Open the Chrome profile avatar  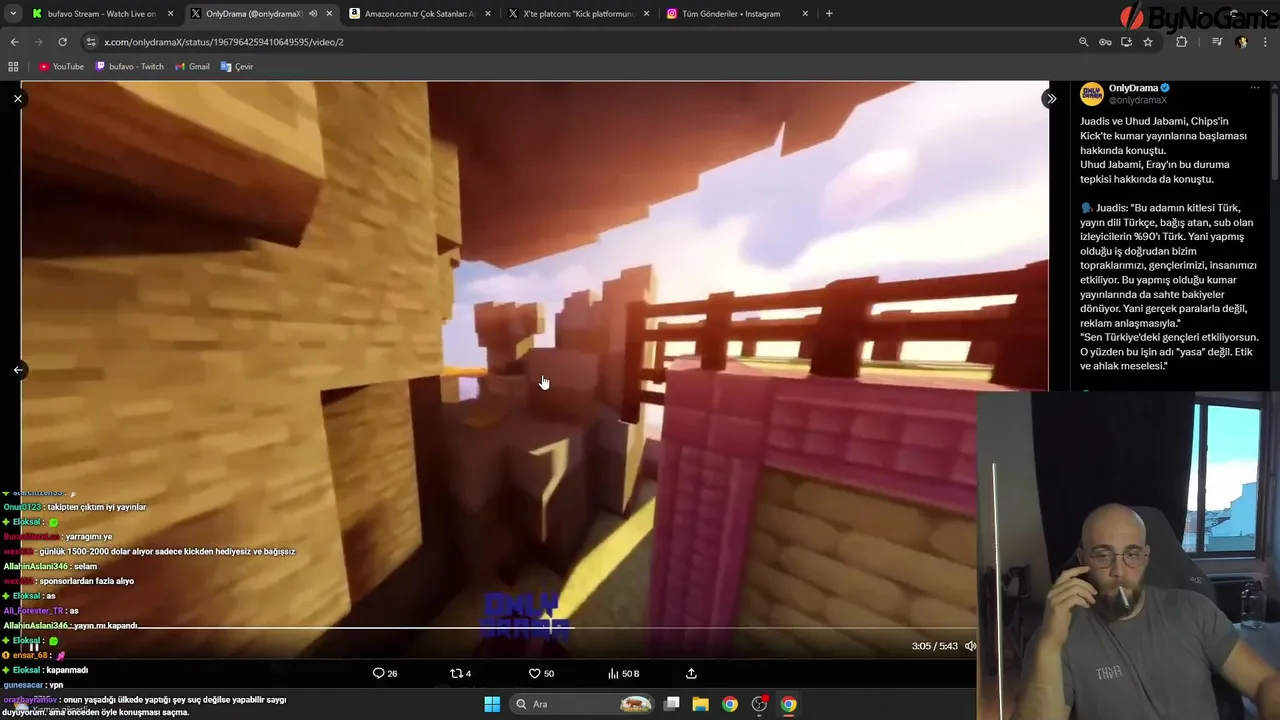pyautogui.click(x=1241, y=42)
